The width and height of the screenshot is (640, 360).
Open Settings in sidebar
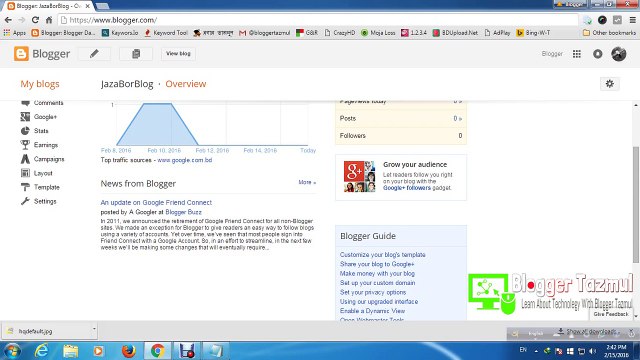click(x=39, y=201)
